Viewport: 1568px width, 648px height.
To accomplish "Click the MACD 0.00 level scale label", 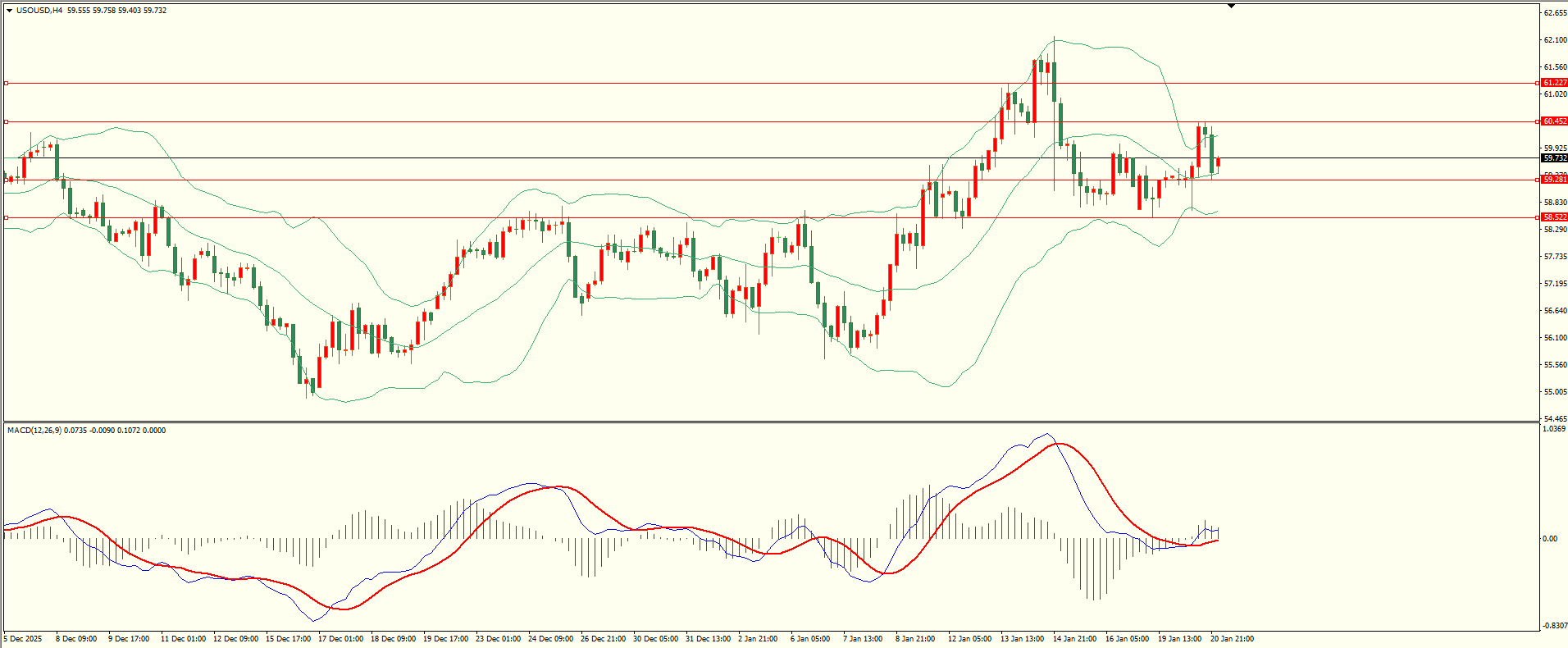I will coord(1549,539).
